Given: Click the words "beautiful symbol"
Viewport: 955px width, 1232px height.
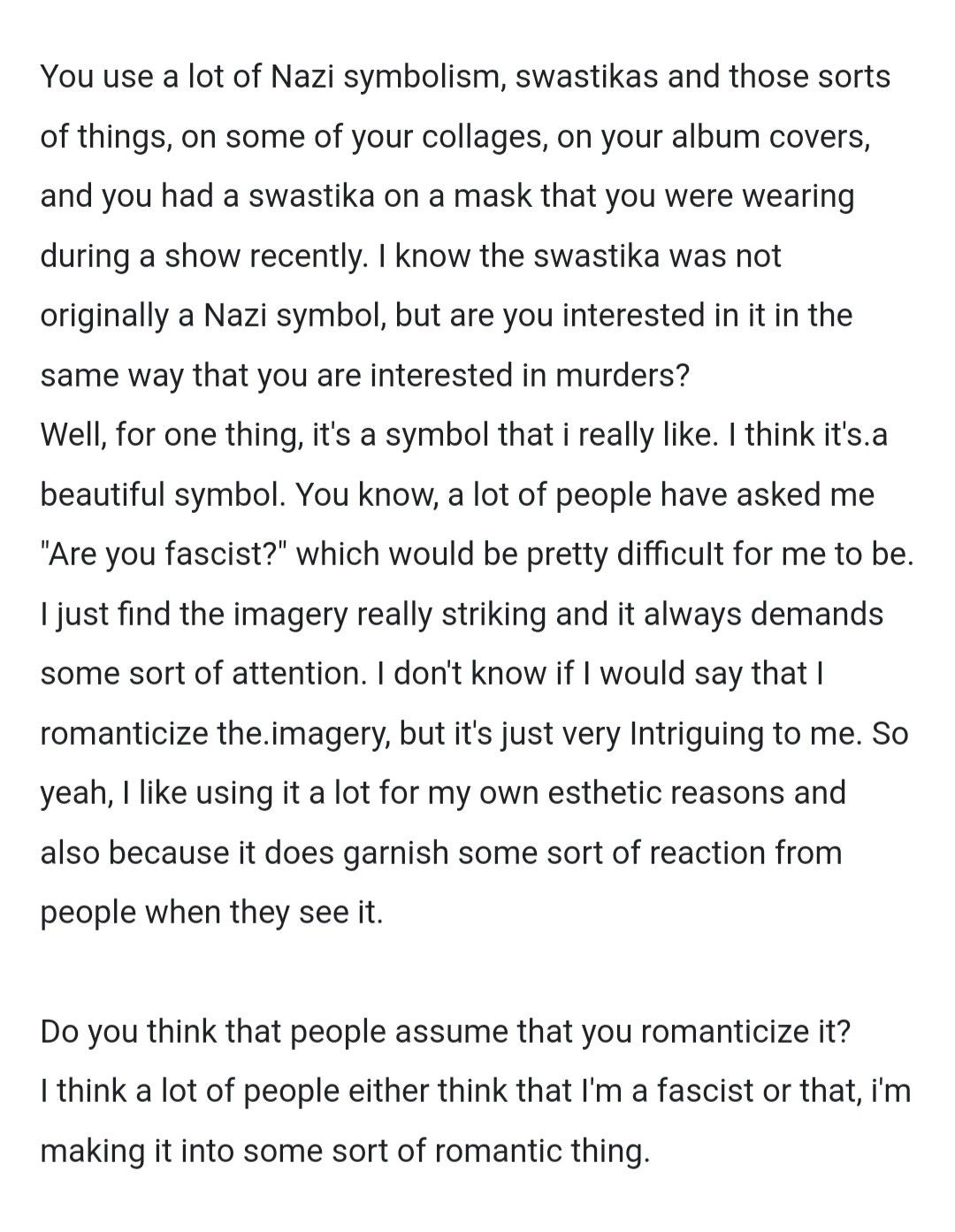Looking at the screenshot, I should 163,495.
